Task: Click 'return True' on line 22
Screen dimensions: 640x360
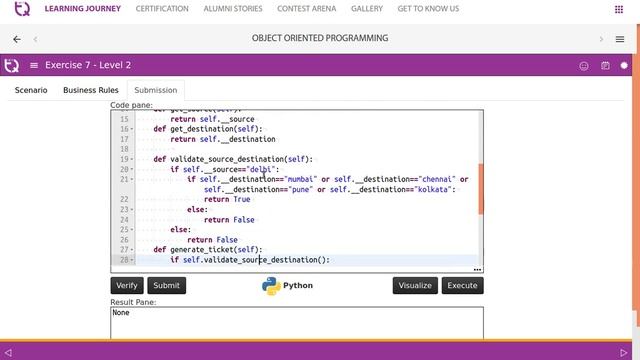Action: [227, 199]
